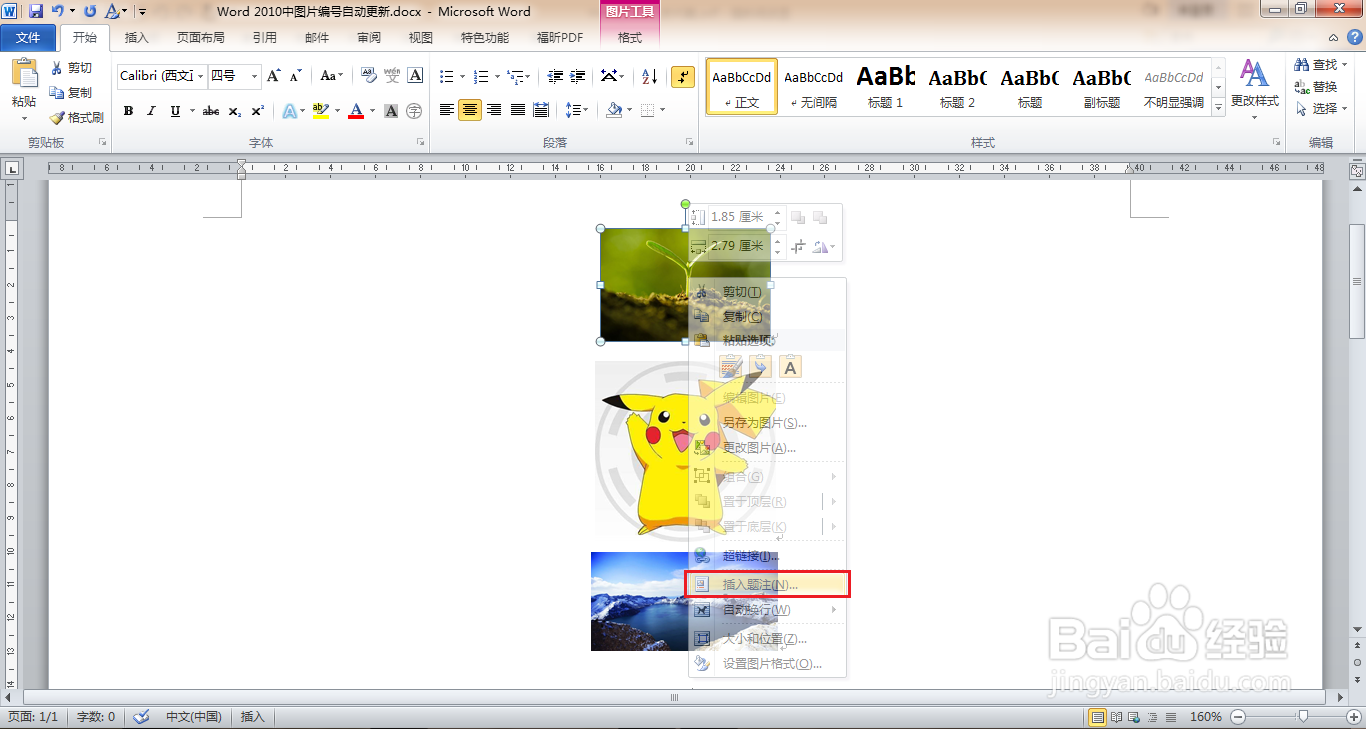The height and width of the screenshot is (729, 1366).
Task: Click the increase indent icon
Action: 577,76
